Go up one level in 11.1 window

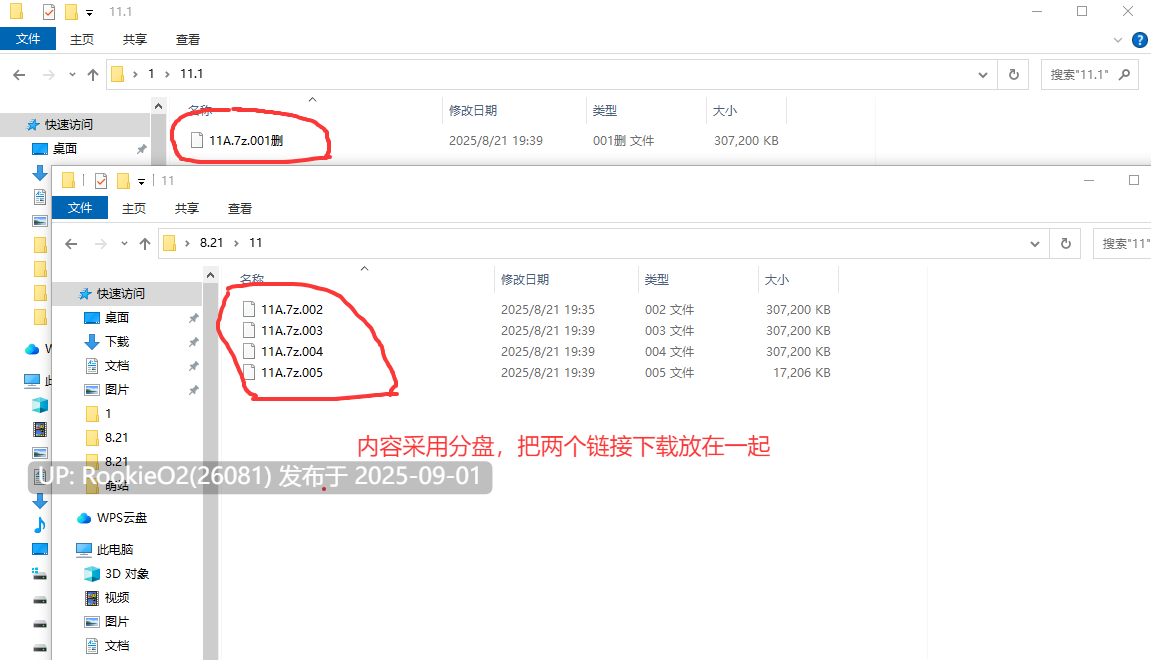[92, 74]
